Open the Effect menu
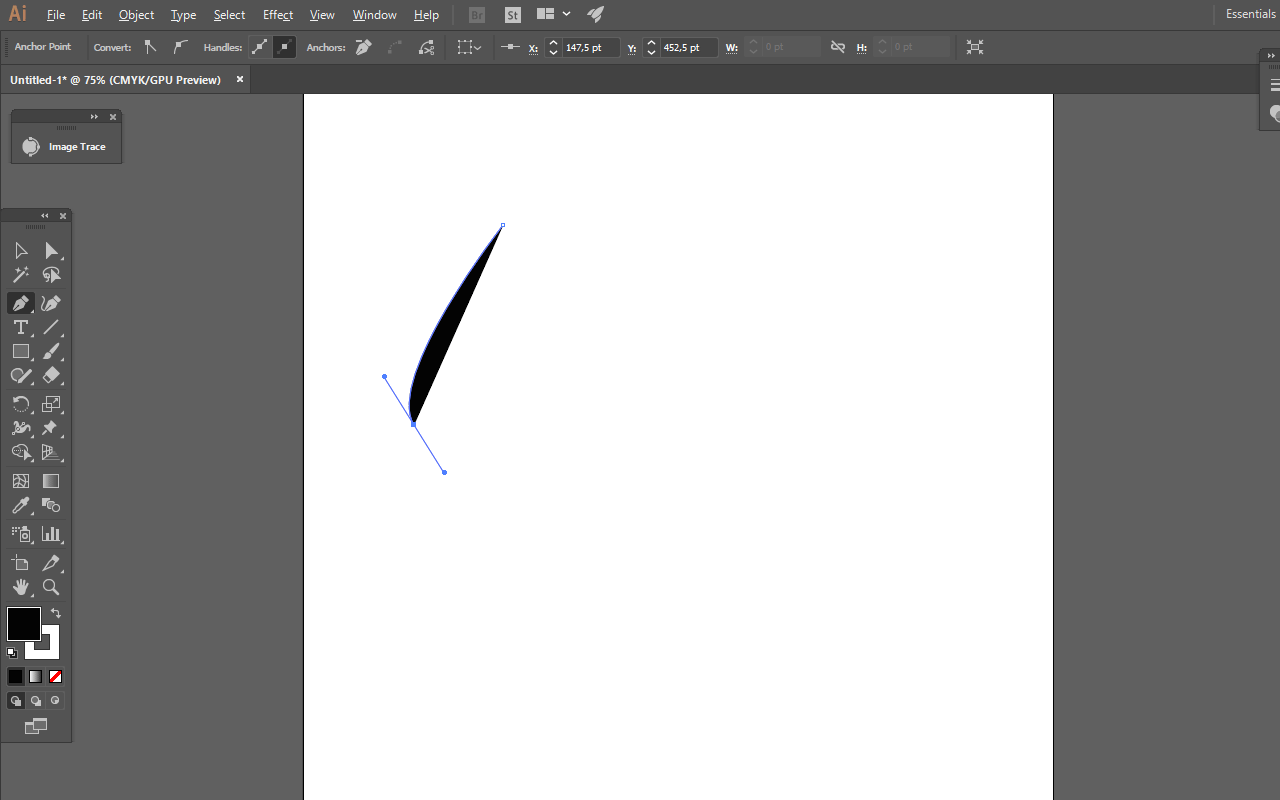The height and width of the screenshot is (800, 1280). pos(277,14)
